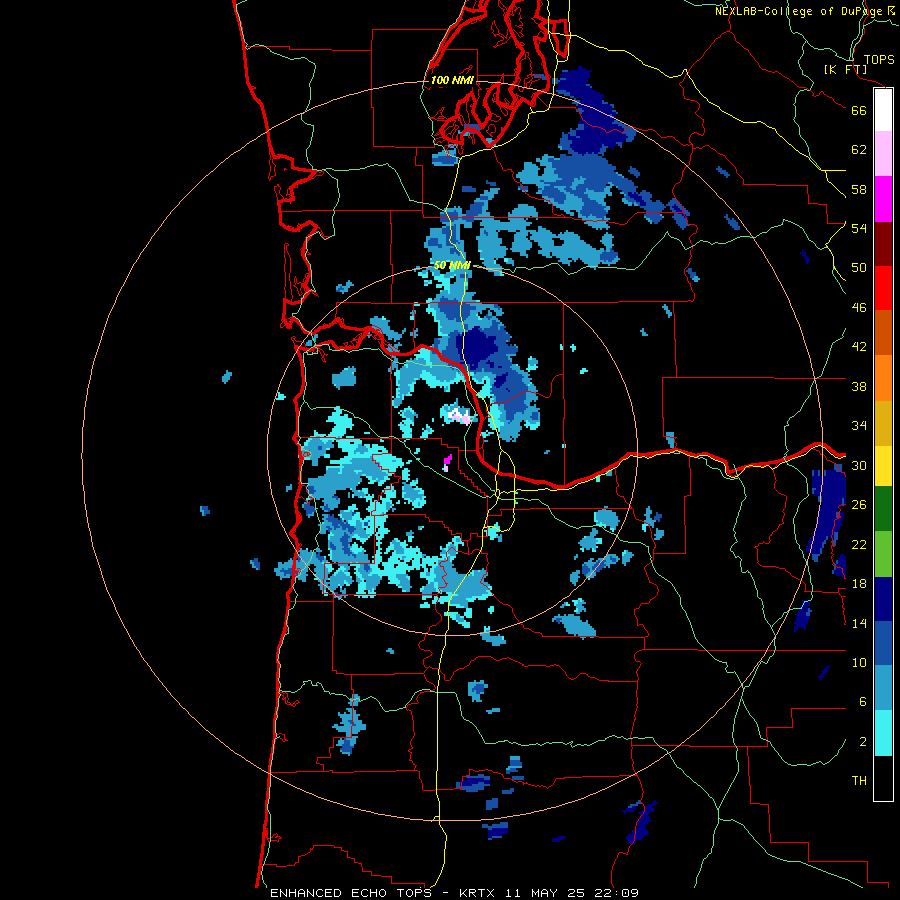The width and height of the screenshot is (900, 900).
Task: Click the orange 42 kft legend swatch
Action: pos(883,378)
